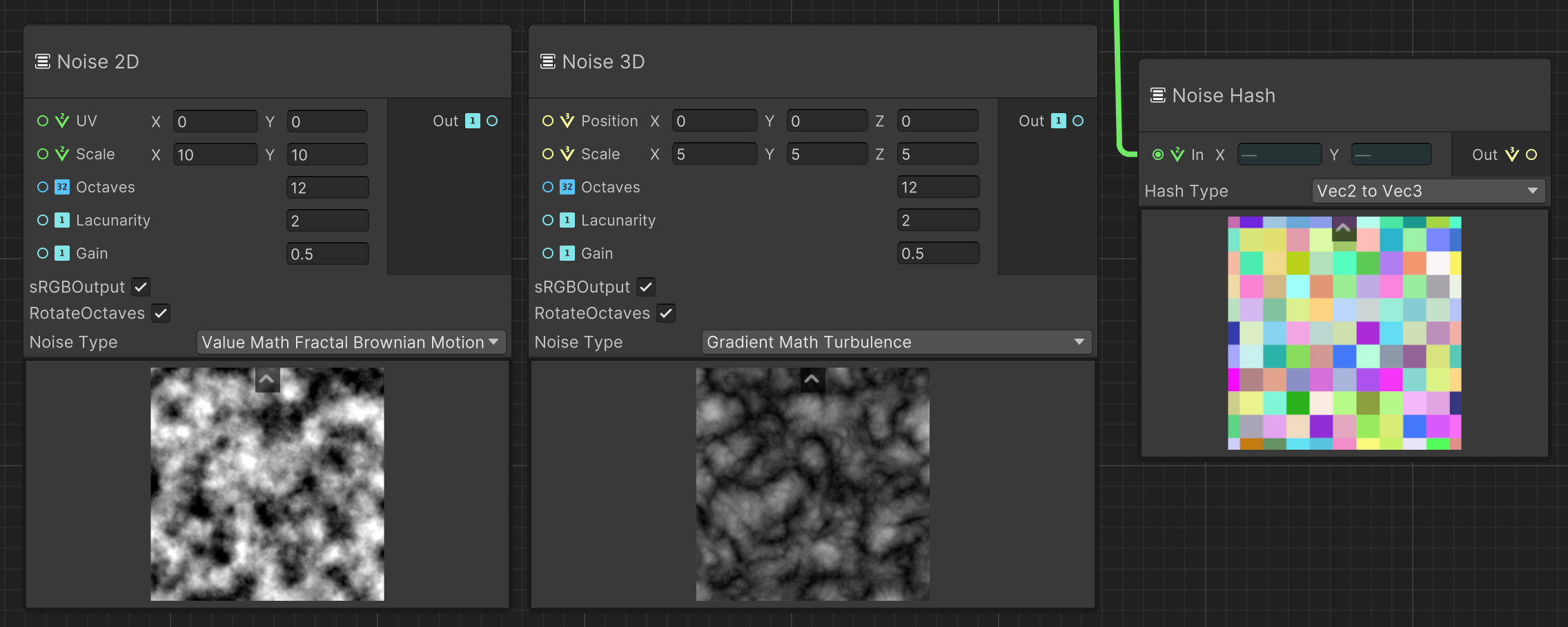Open the Noise Type dropdown on Noise 2D
Viewport: 1568px width, 627px height.
click(351, 341)
